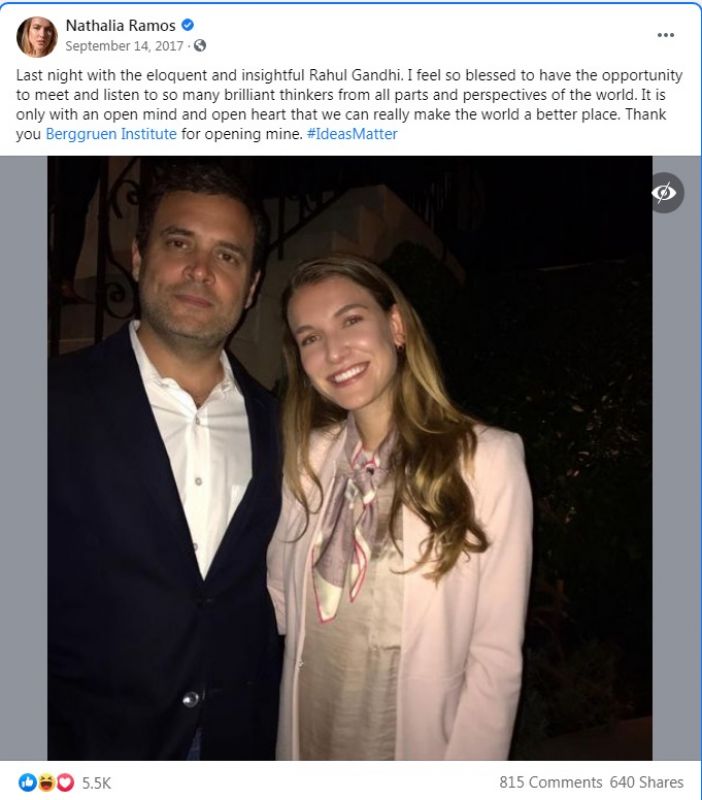The width and height of the screenshot is (702, 800).
Task: Open Nathalia Ramos's profile picture
Action: [x=37, y=36]
